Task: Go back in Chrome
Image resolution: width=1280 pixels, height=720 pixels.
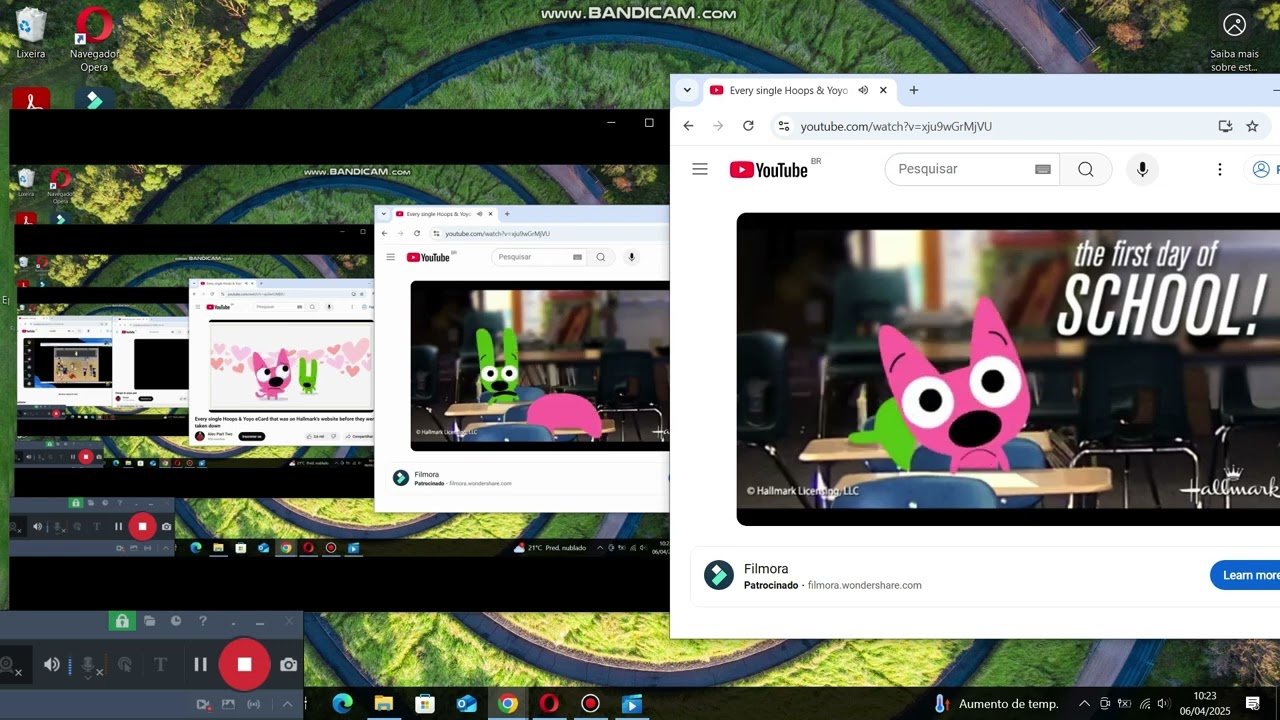Action: (x=688, y=126)
